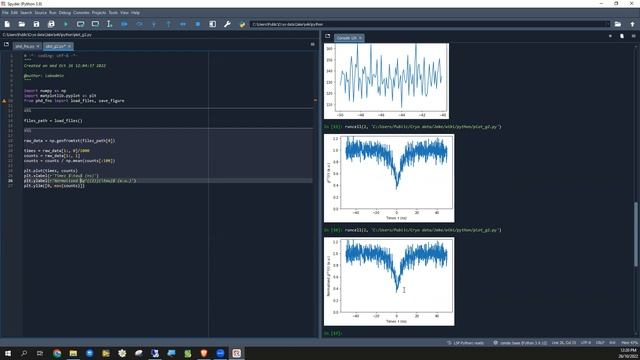Click Line and Col status bar entry
Image resolution: width=640 pixels, height=360 pixels.
[564, 343]
